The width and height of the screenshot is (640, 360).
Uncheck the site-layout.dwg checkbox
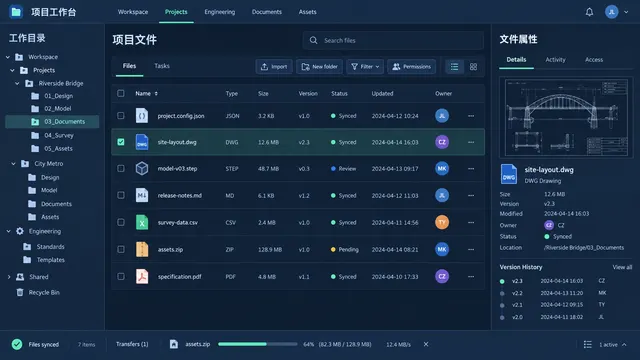121,142
